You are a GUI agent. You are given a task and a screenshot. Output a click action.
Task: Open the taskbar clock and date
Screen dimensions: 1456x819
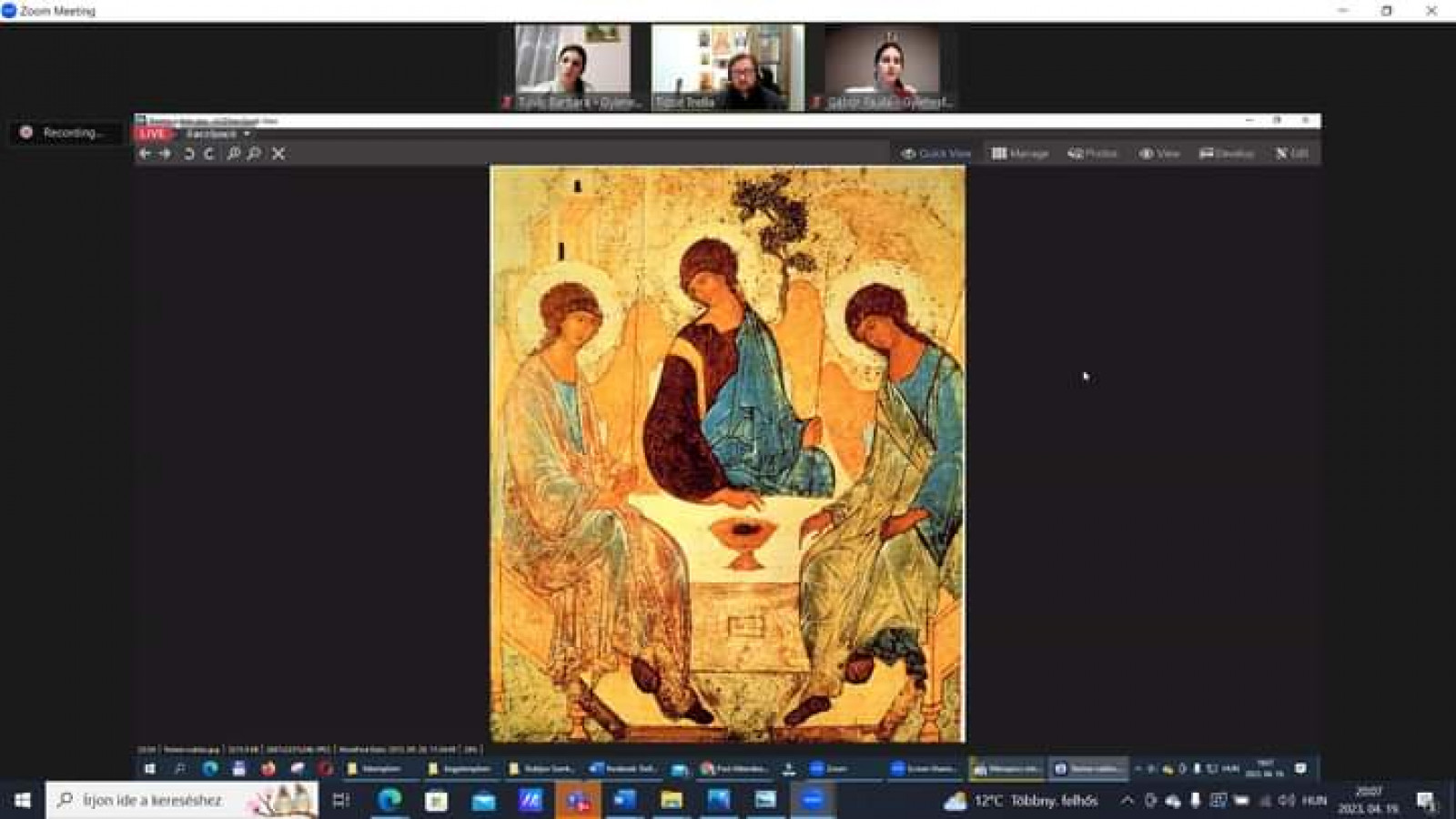pyautogui.click(x=1368, y=801)
